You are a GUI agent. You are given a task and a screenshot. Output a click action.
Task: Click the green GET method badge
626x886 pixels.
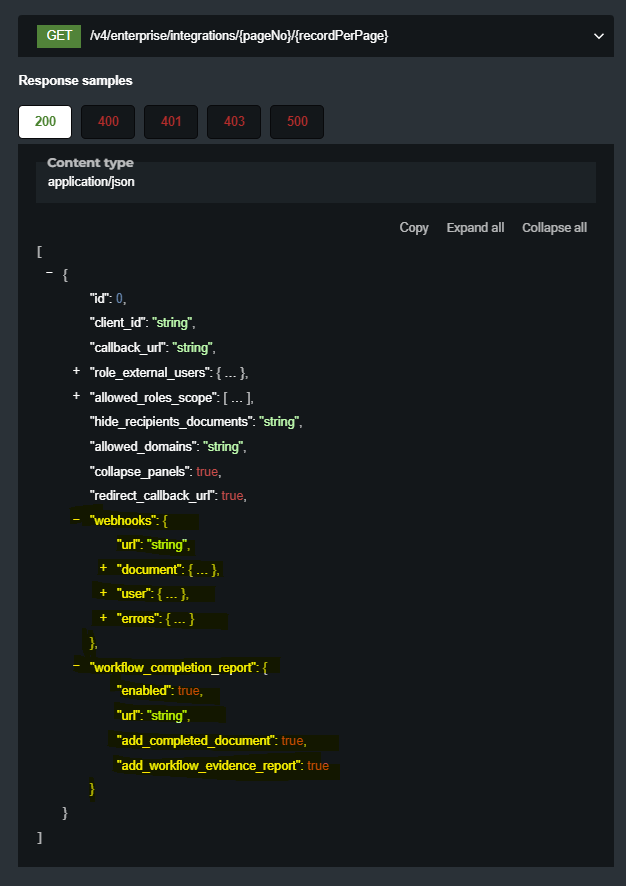tap(58, 36)
